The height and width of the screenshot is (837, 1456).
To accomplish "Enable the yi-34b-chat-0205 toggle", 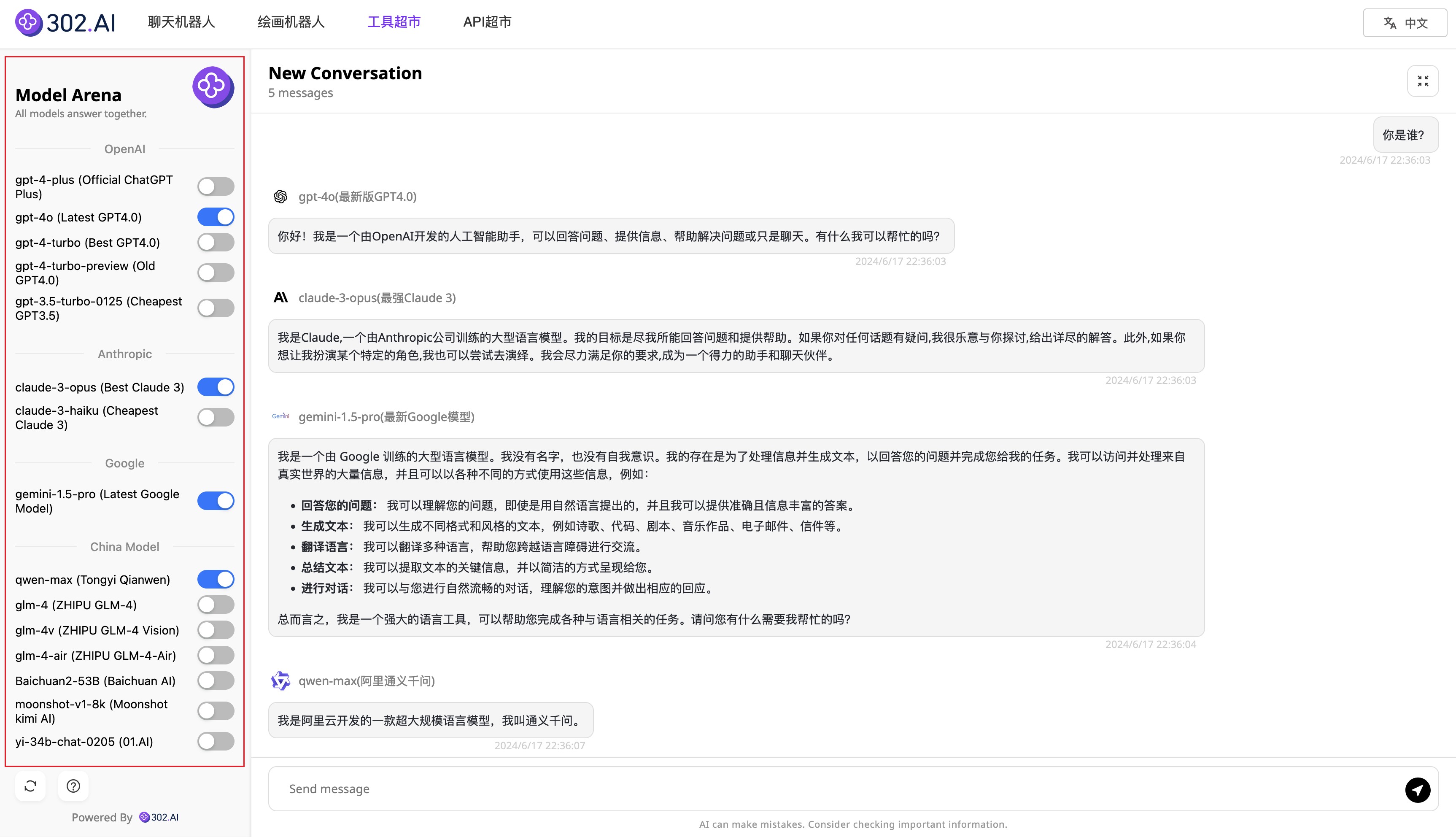I will (216, 742).
